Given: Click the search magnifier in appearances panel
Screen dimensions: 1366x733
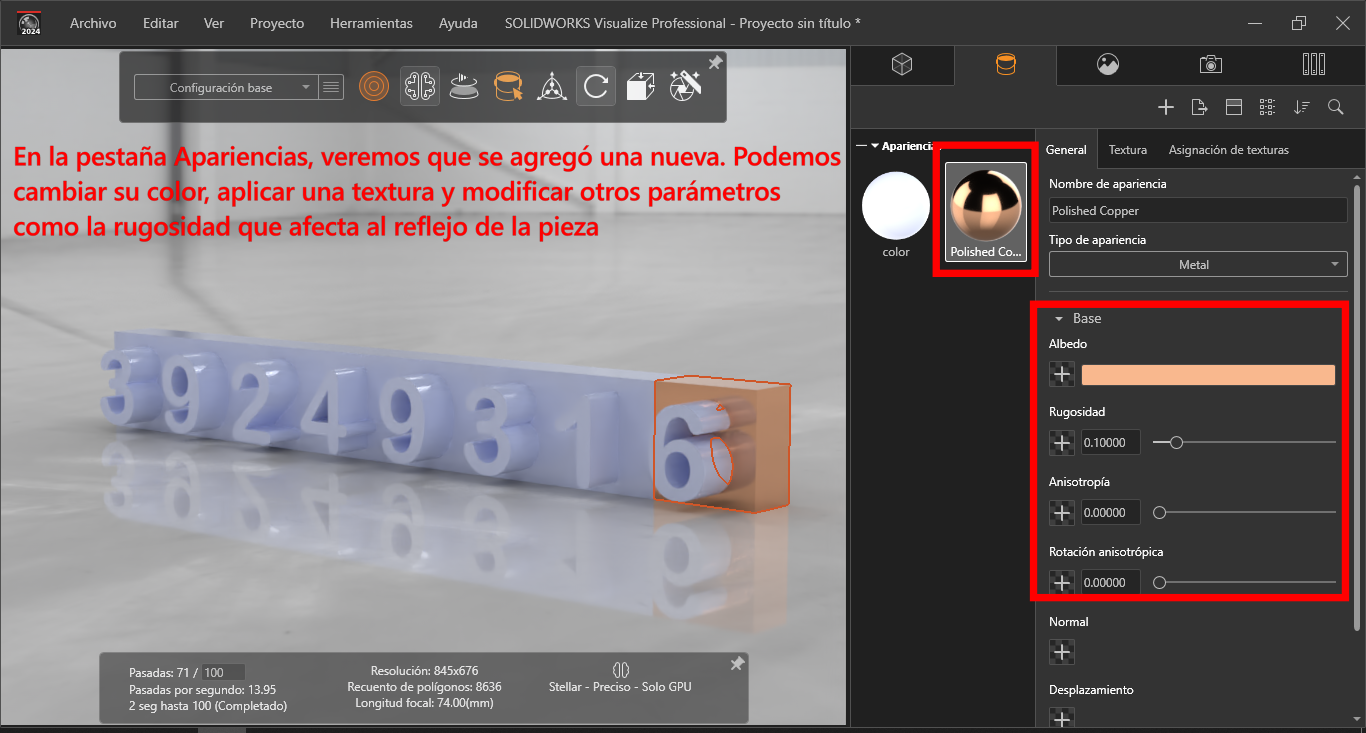Looking at the screenshot, I should 1335,107.
